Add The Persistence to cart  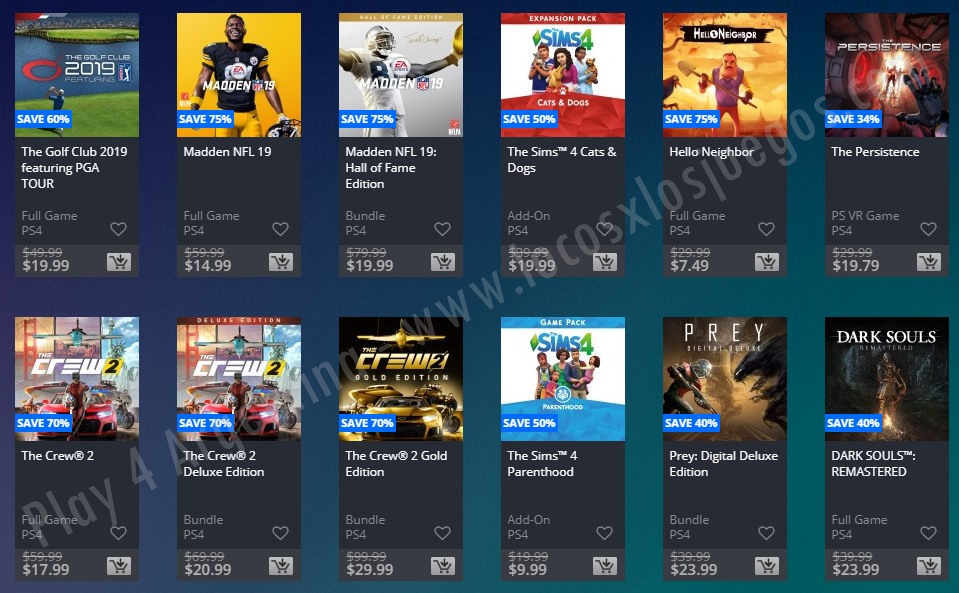[x=928, y=262]
